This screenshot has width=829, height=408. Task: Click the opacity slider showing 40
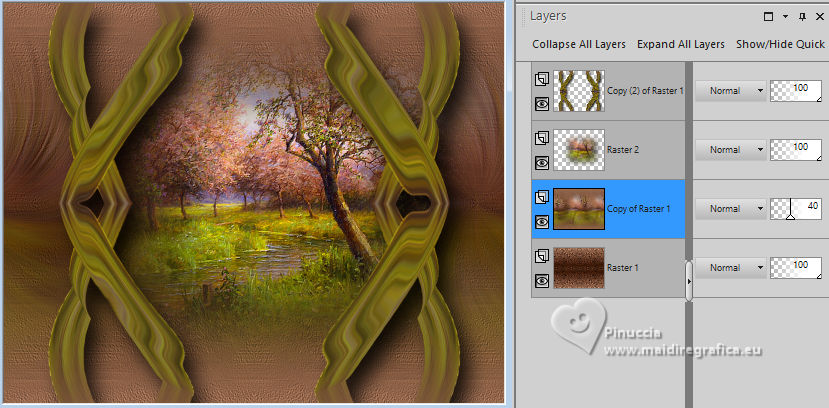(796, 209)
